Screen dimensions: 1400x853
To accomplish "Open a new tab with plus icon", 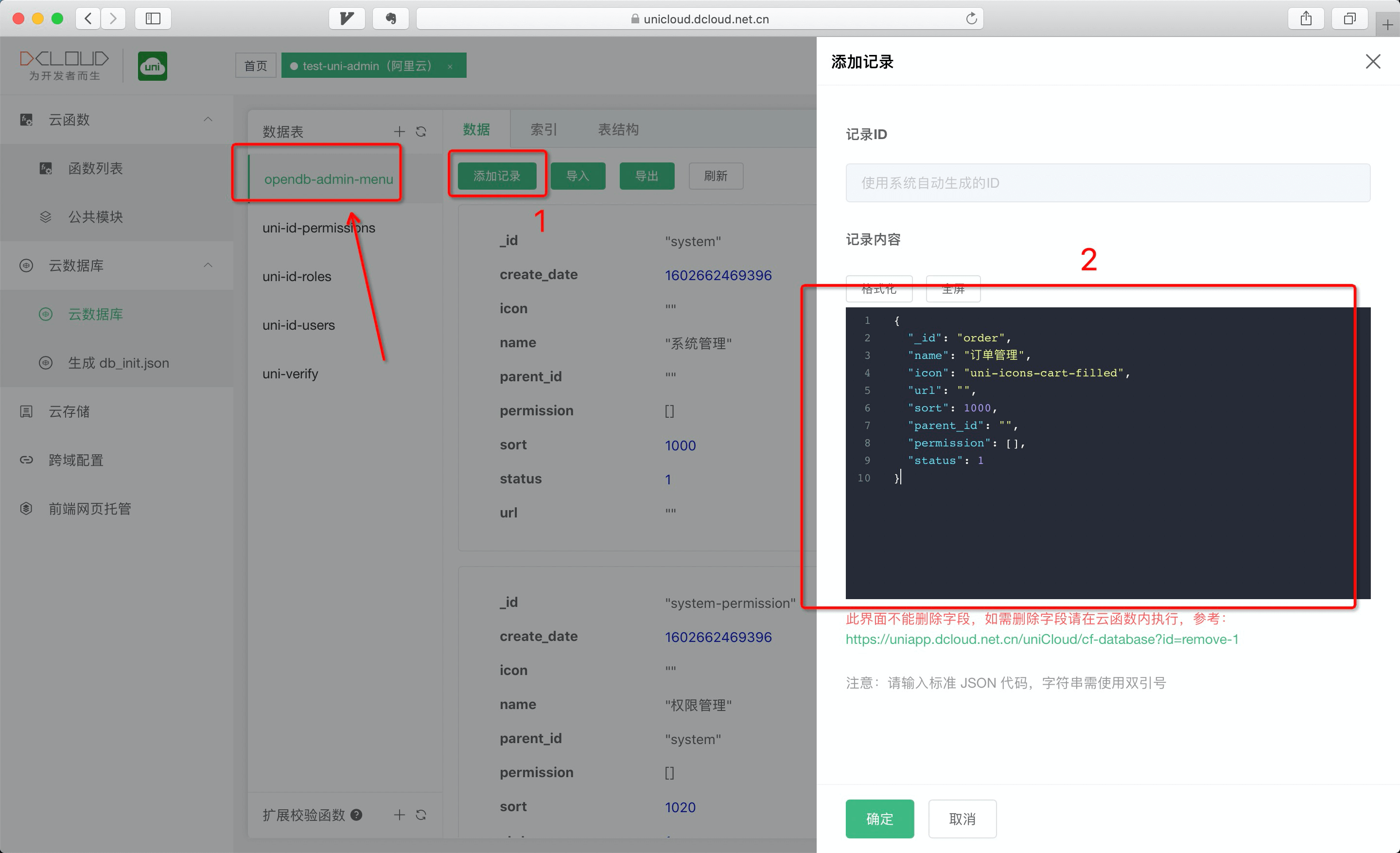I will pos(1387,25).
